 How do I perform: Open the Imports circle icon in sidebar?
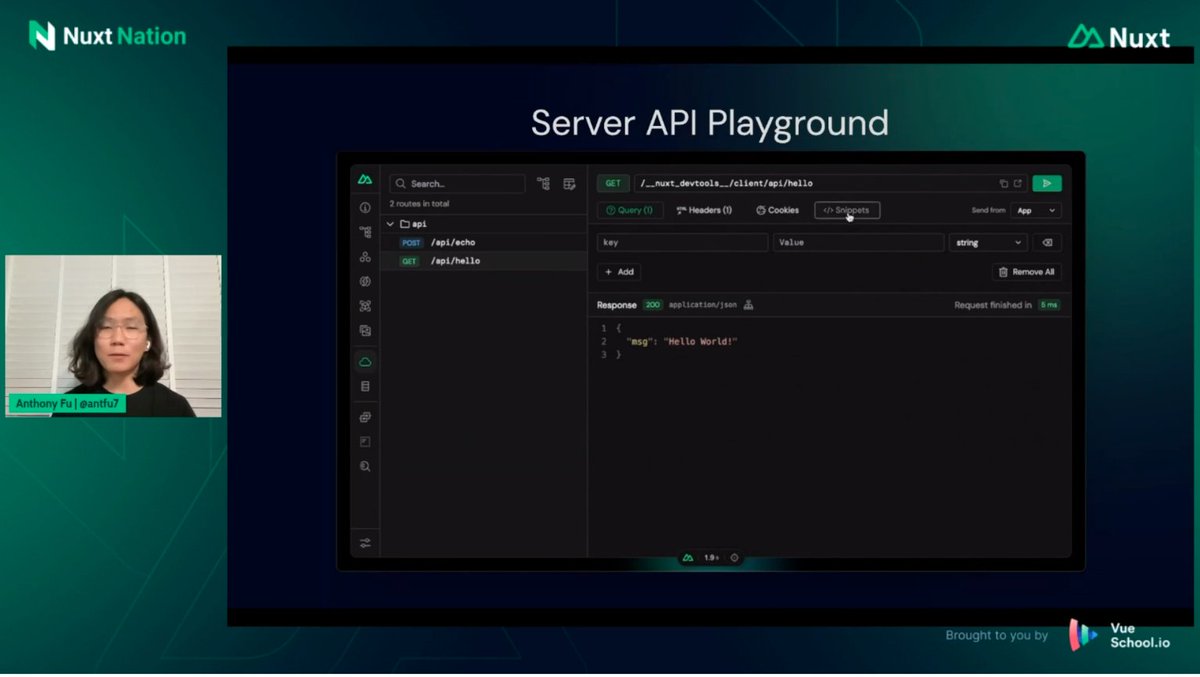pos(365,281)
